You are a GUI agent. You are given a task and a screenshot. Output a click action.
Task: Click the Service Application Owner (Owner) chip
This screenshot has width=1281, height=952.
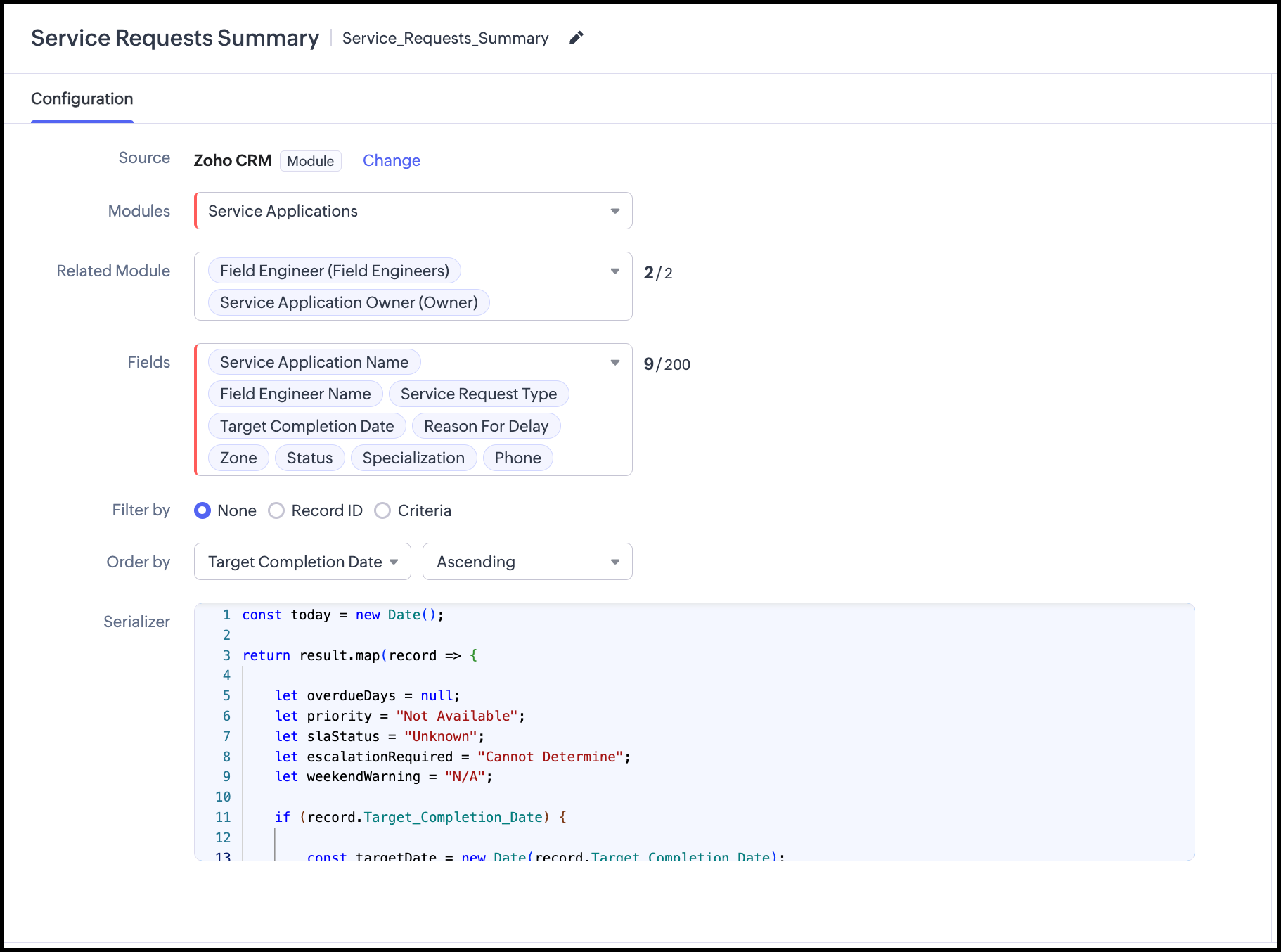coord(349,302)
